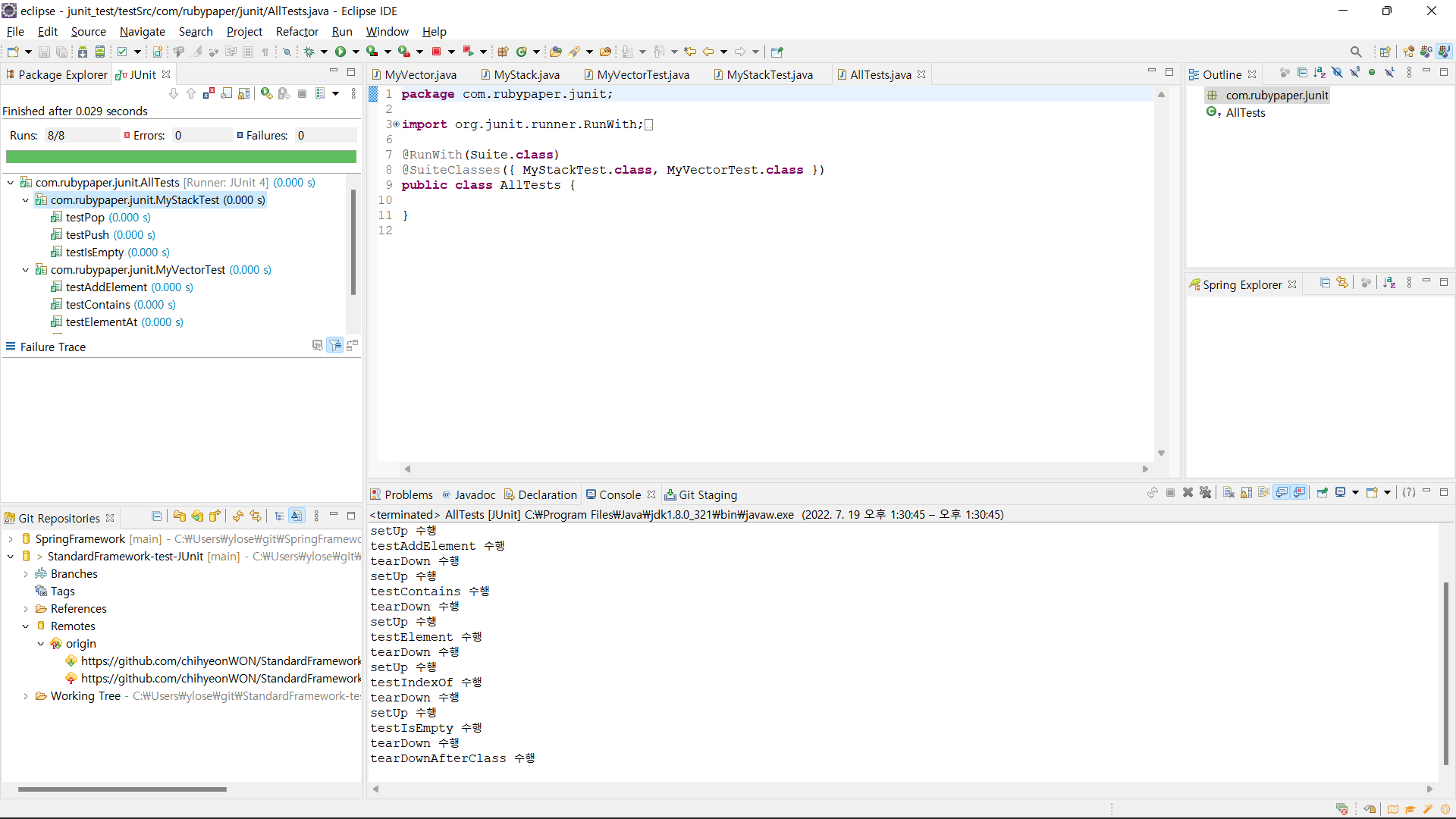Click the green test progress bar
1456x819 pixels.
[180, 156]
